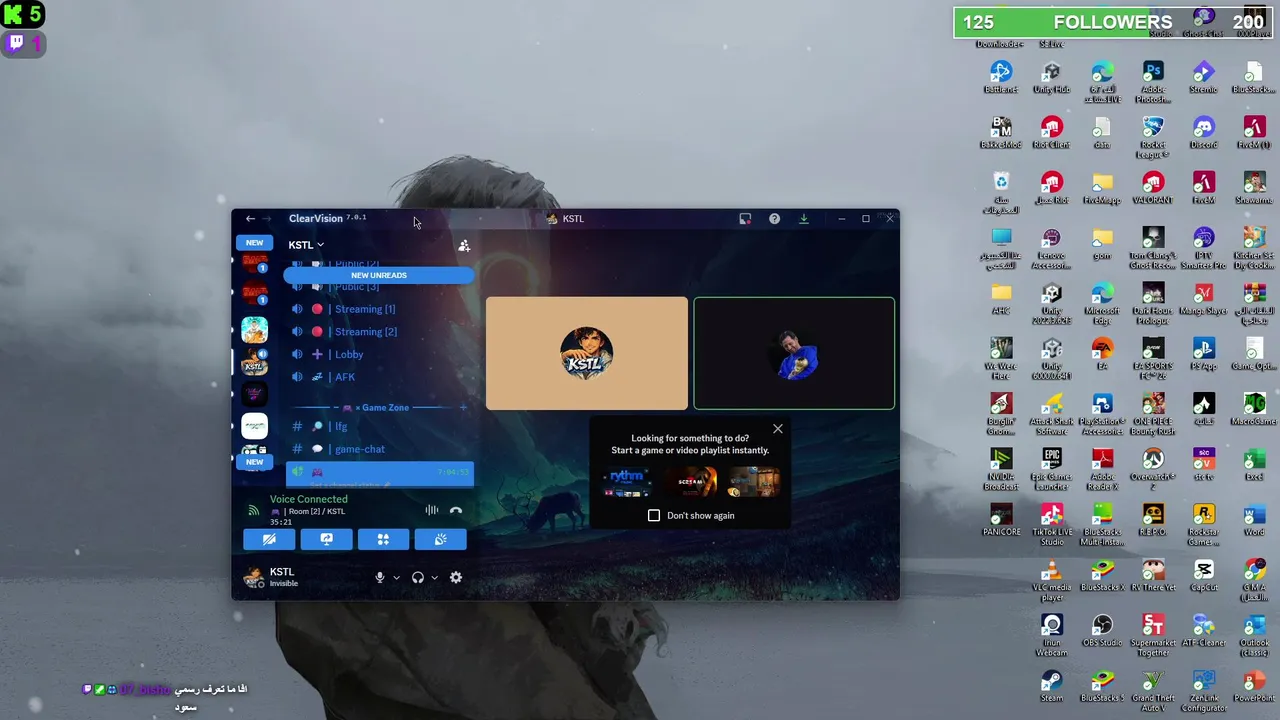The height and width of the screenshot is (720, 1280).
Task: Open KSTL server in server list
Action: pos(255,361)
